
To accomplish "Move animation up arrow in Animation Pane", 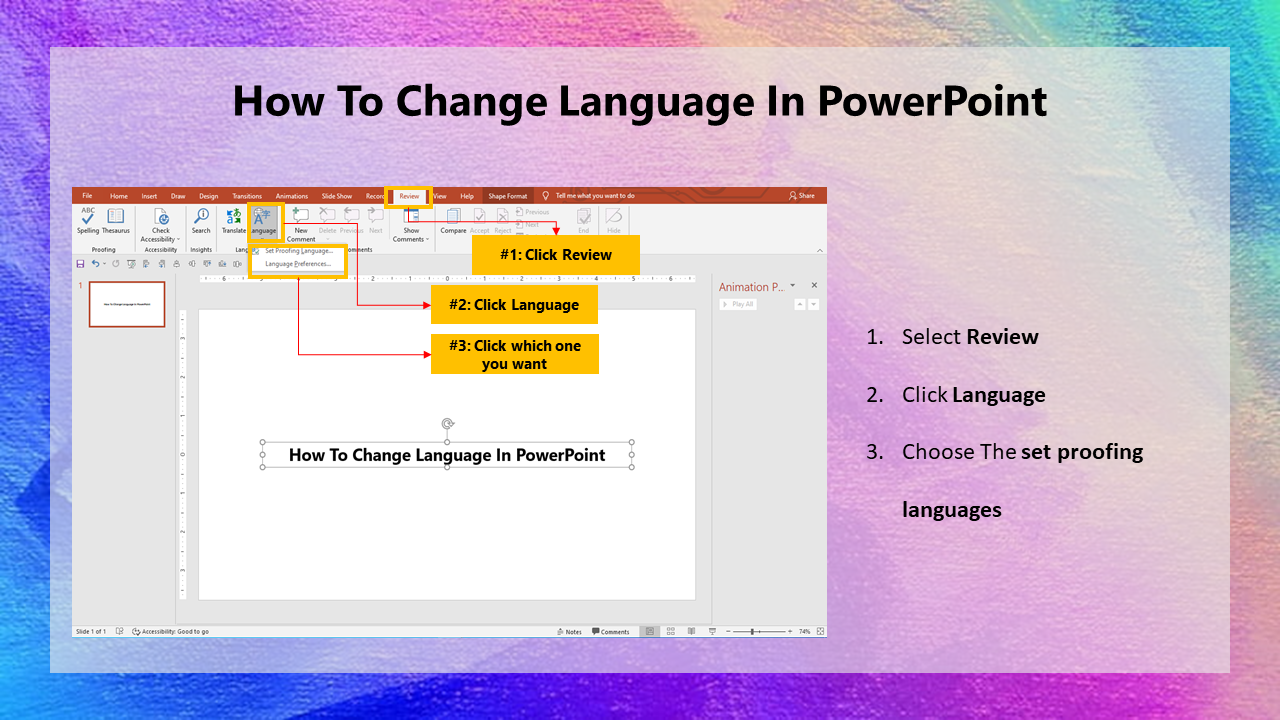I will point(799,304).
